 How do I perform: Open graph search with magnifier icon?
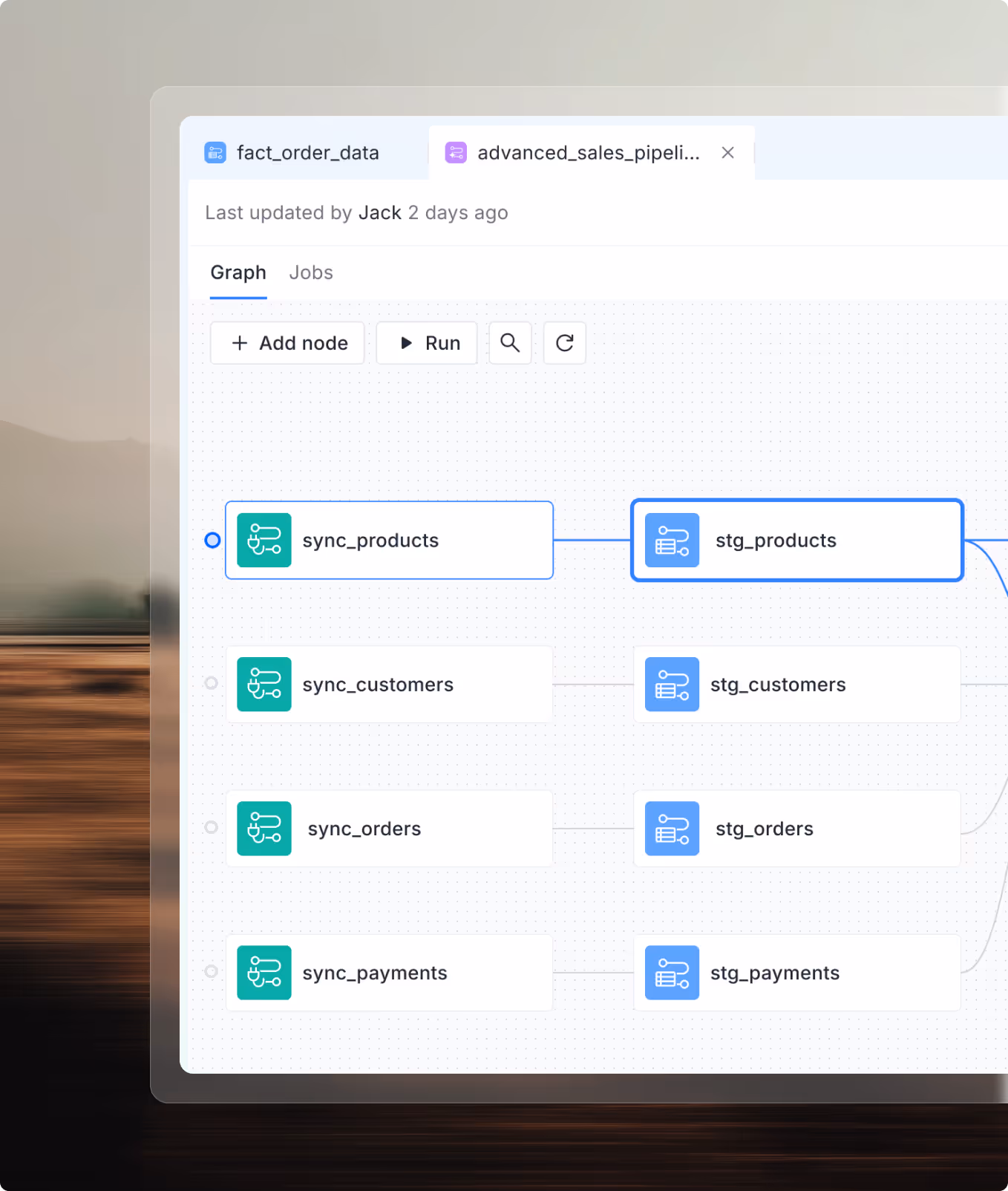pyautogui.click(x=510, y=343)
